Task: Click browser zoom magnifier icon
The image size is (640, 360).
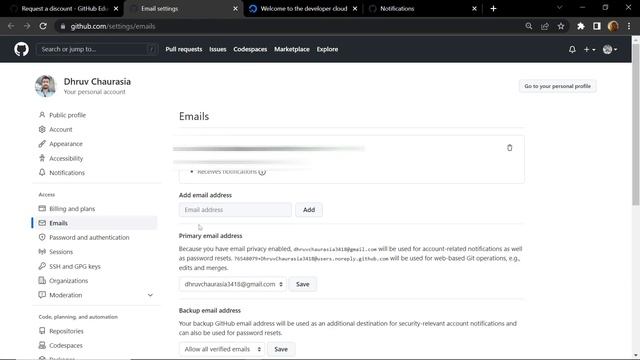Action: click(529, 26)
